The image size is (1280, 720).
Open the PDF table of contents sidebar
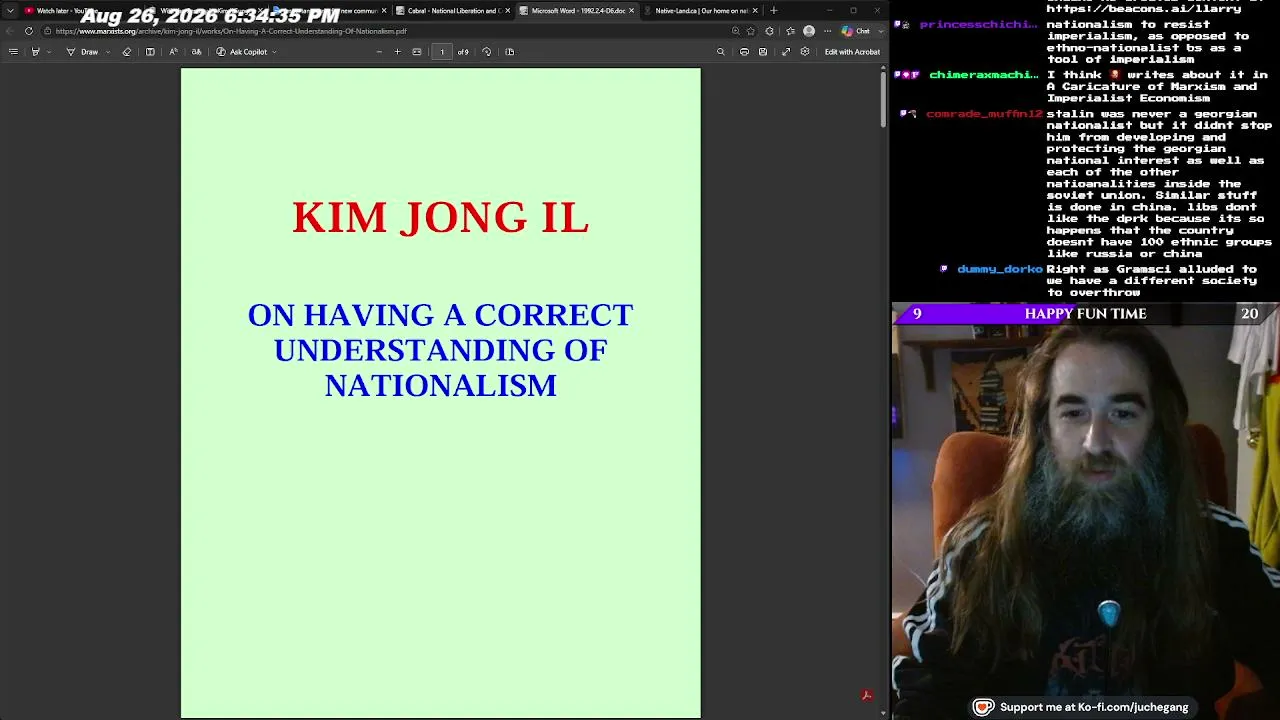click(13, 52)
